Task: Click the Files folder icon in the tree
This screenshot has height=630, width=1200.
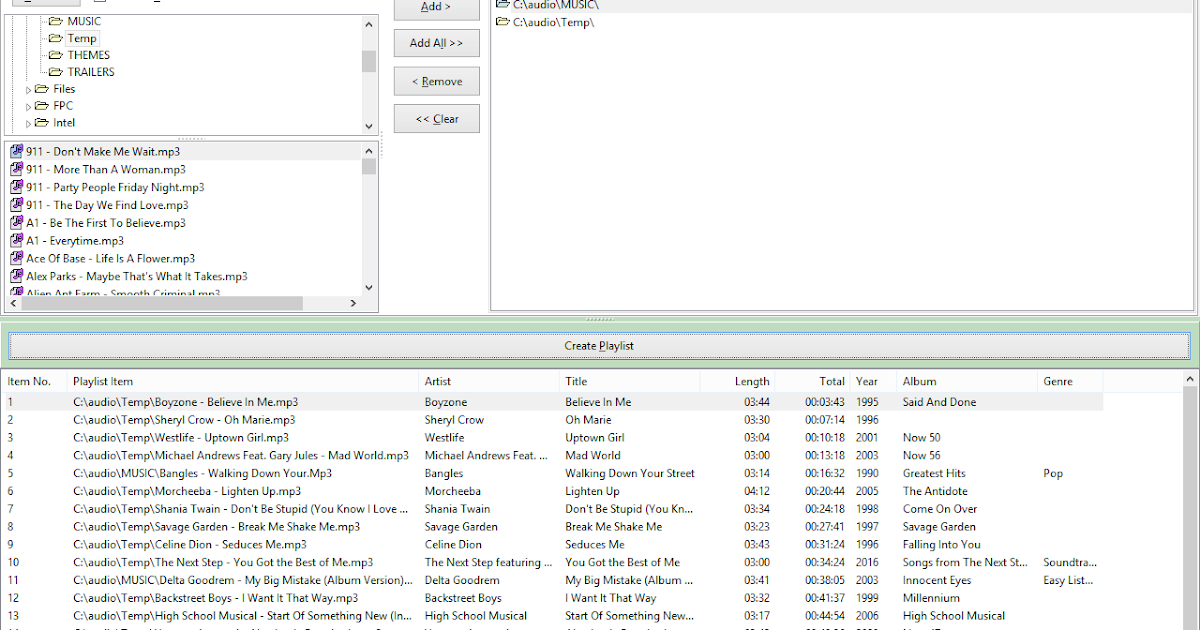Action: pyautogui.click(x=42, y=89)
